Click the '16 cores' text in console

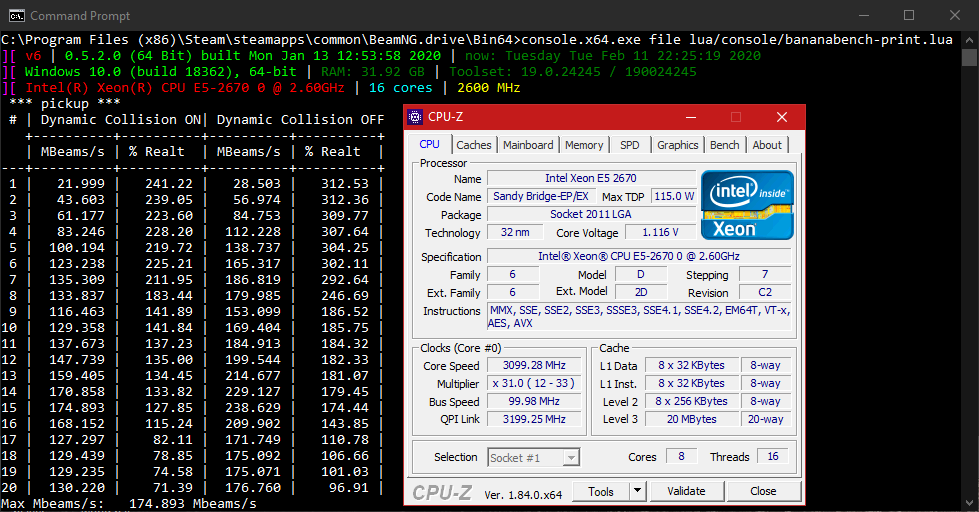(400, 87)
